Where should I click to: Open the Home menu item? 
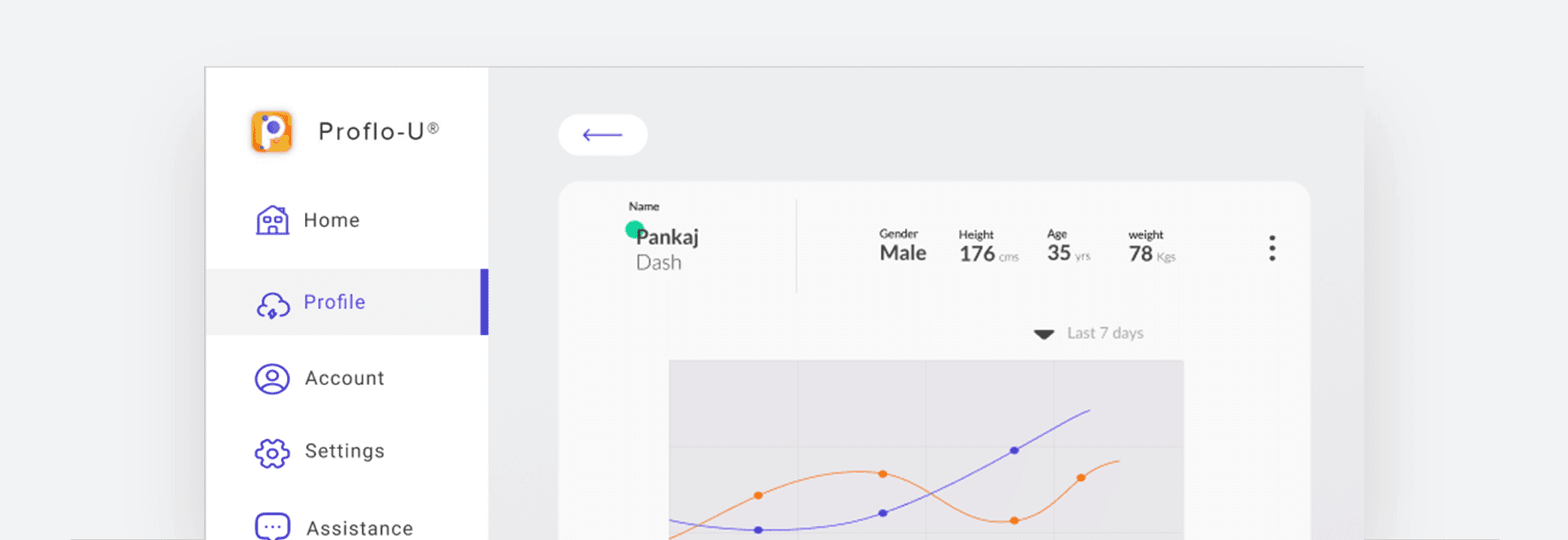coord(331,220)
